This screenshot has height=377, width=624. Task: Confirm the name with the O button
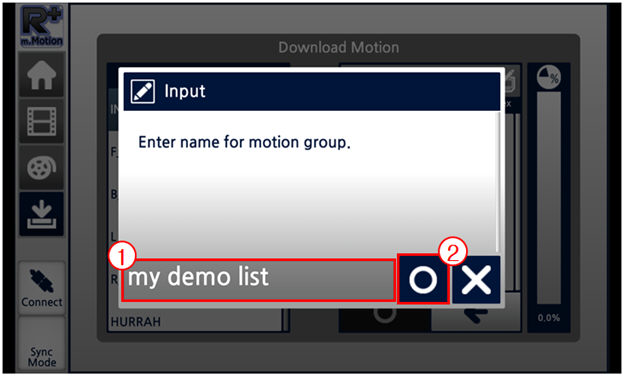pyautogui.click(x=423, y=279)
